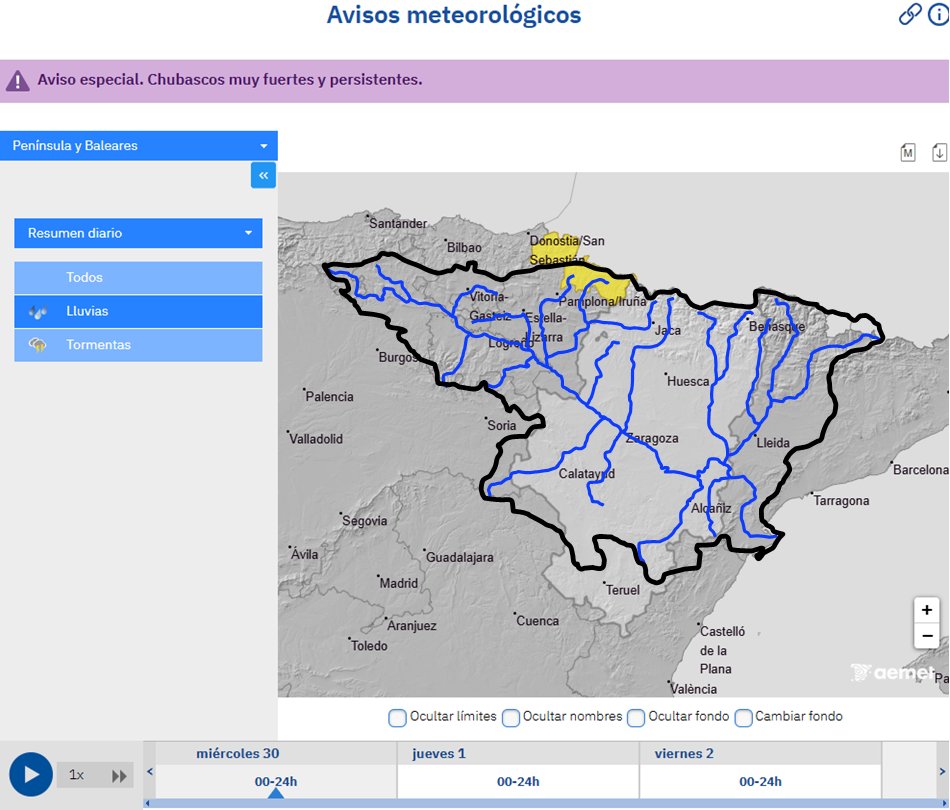
Task: Collapse the side panel with the double-chevron button
Action: [264, 175]
